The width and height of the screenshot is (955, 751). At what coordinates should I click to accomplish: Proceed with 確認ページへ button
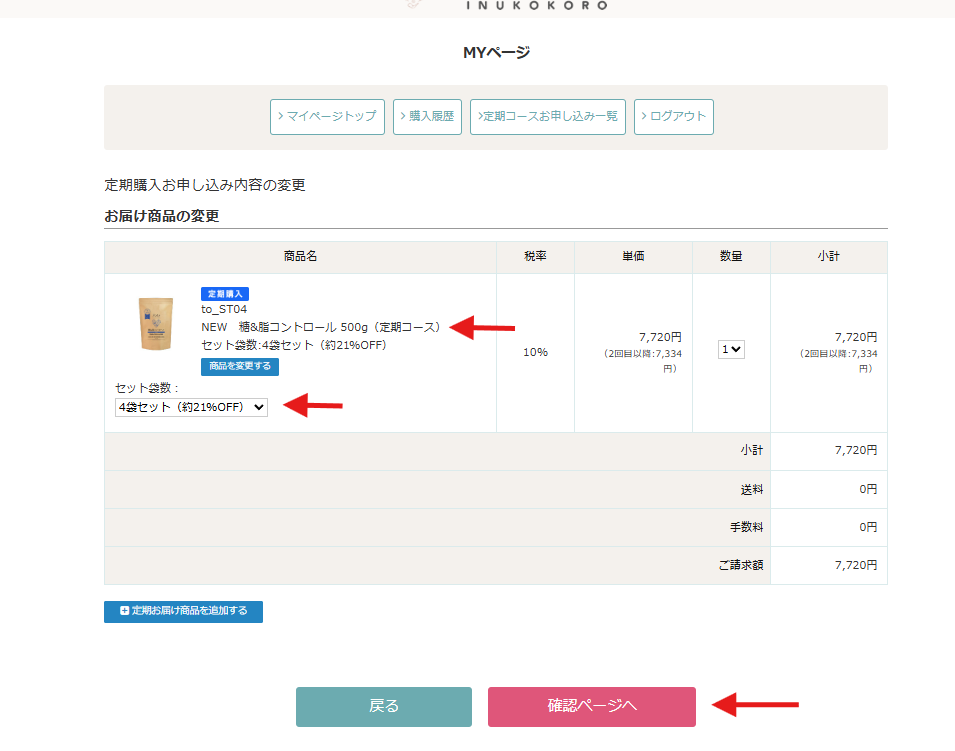[x=591, y=706]
